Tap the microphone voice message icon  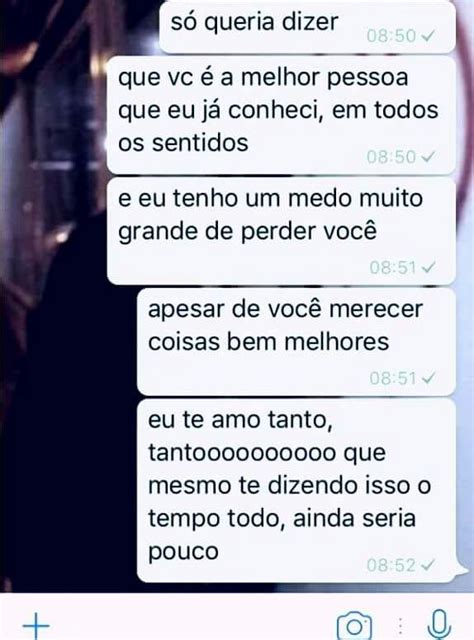(439, 625)
